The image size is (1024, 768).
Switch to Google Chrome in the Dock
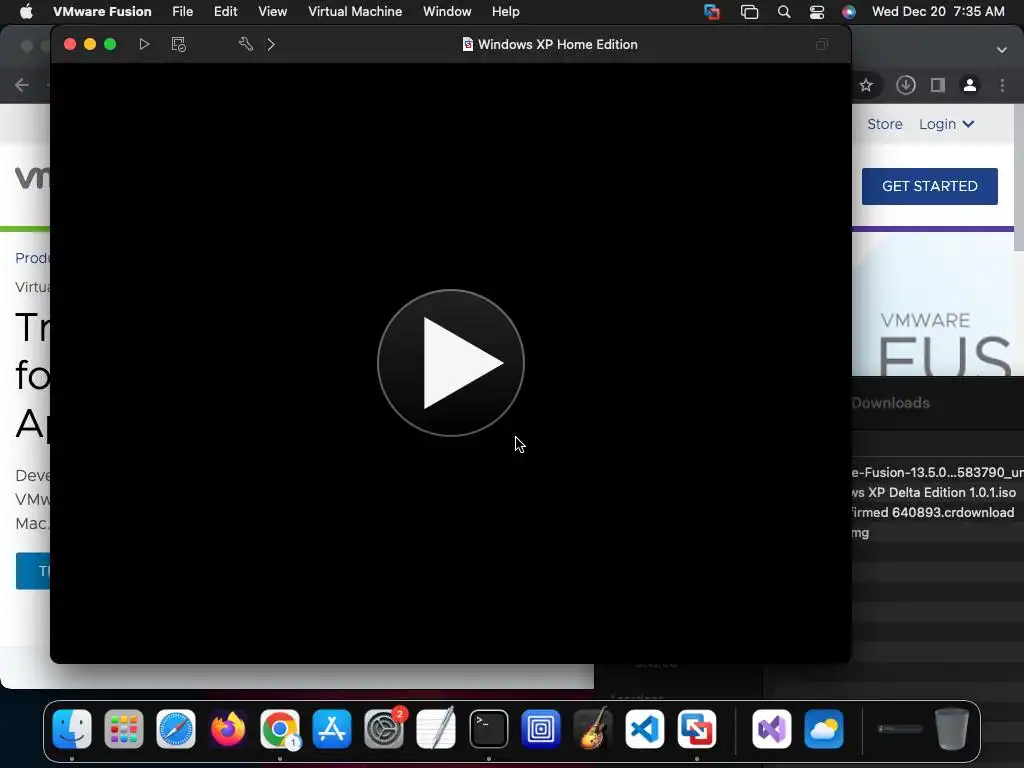[280, 729]
